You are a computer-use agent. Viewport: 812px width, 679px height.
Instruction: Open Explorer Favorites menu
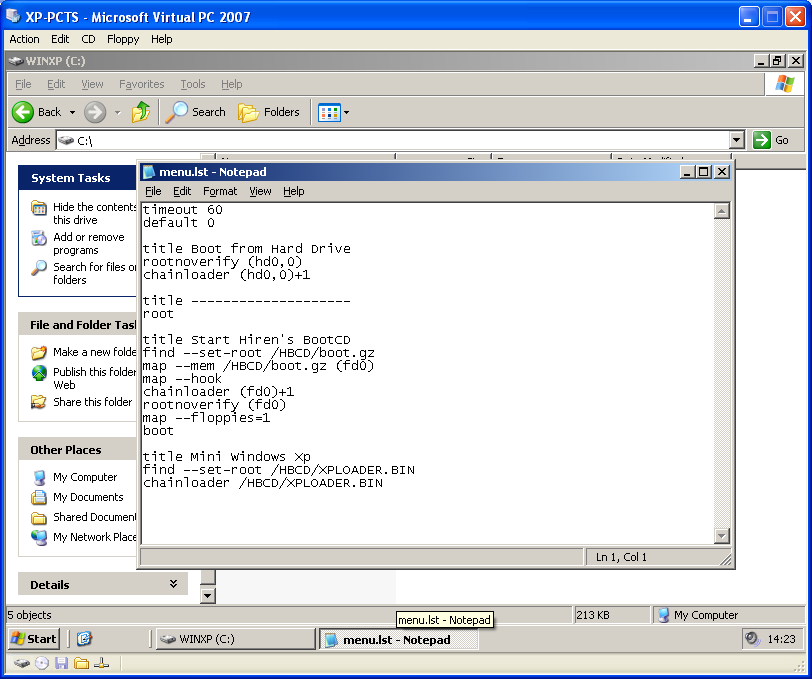tap(141, 84)
